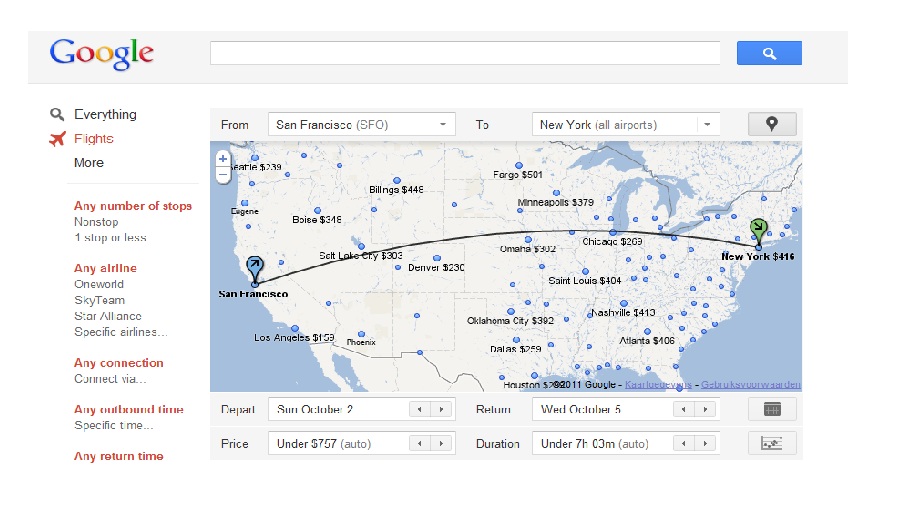The image size is (900, 521).
Task: Click the Google logo
Action: tap(102, 54)
